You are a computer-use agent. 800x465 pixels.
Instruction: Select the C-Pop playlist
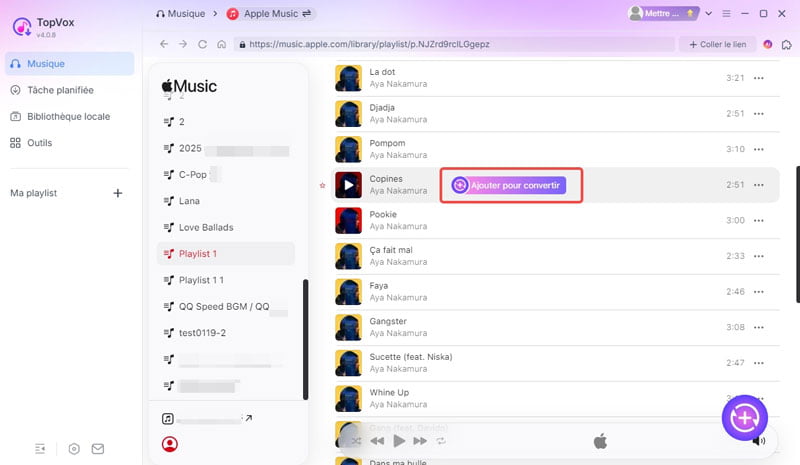pyautogui.click(x=226, y=175)
